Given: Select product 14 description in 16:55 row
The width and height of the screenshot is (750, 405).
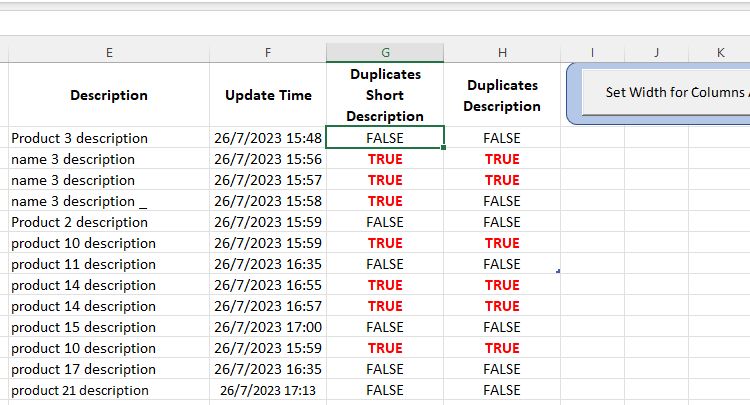Looking at the screenshot, I should [109, 285].
